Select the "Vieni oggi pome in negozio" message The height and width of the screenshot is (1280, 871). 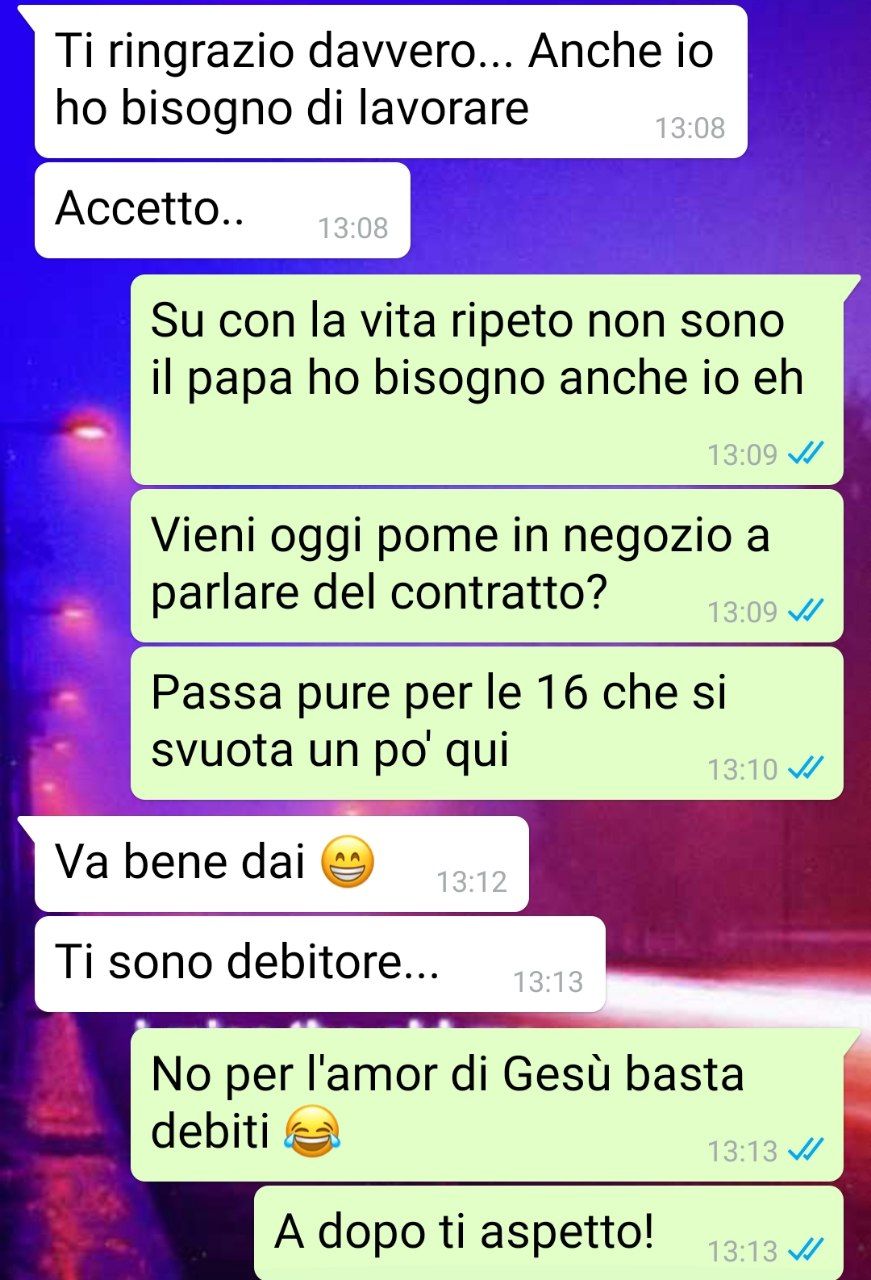click(487, 565)
